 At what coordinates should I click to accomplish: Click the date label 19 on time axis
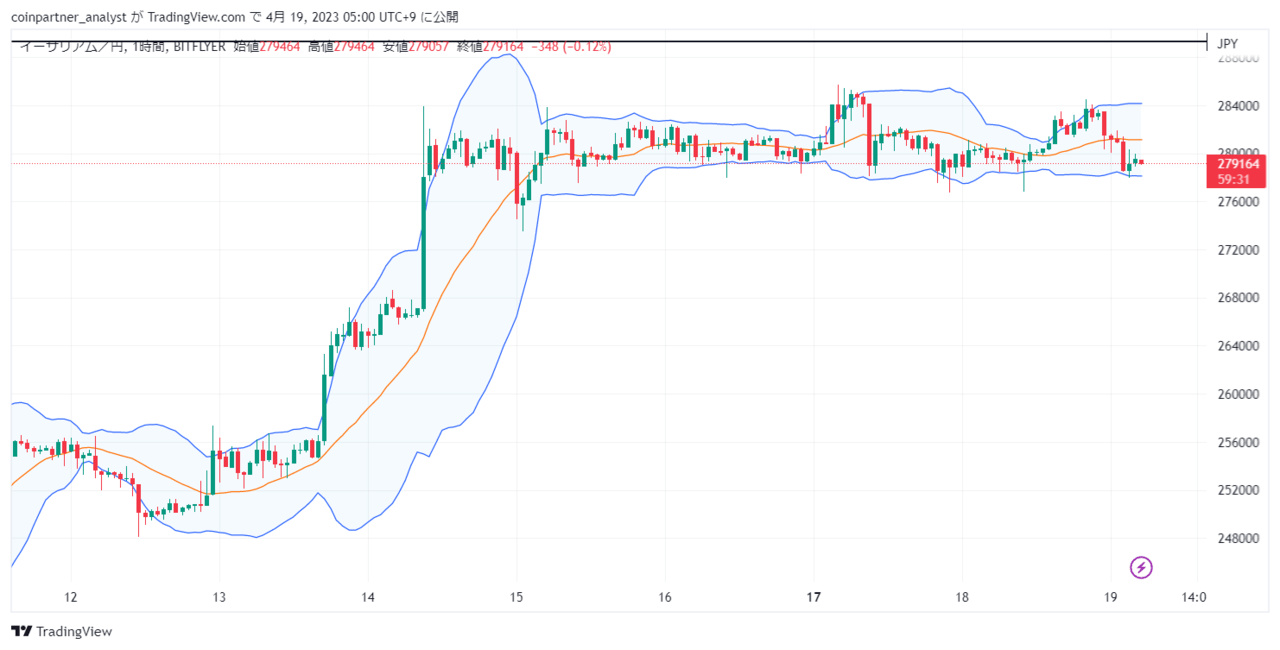pos(1110,598)
